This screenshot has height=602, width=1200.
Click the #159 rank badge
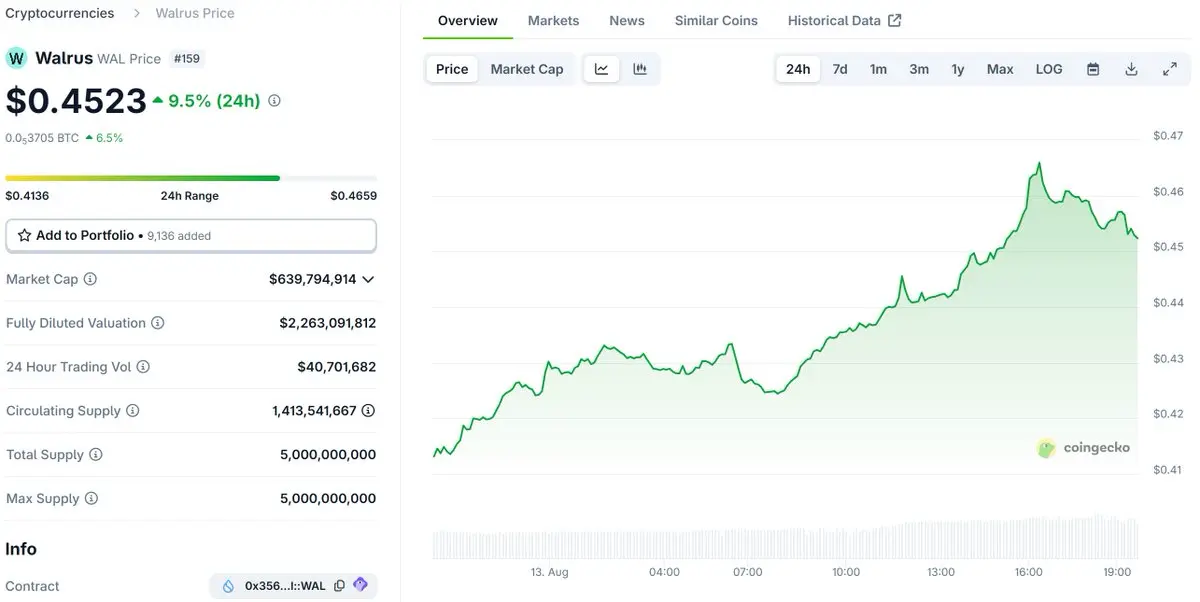[x=187, y=58]
